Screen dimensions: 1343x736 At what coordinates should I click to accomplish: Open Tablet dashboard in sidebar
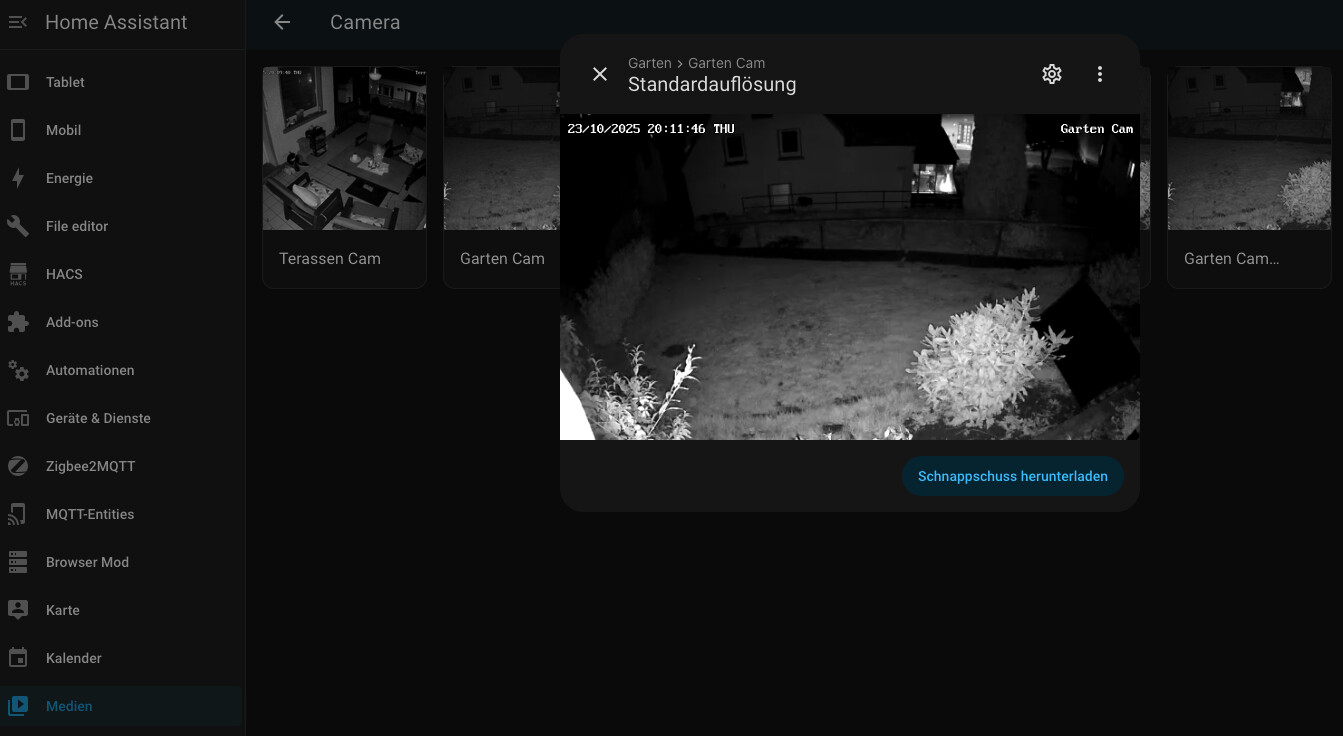65,82
